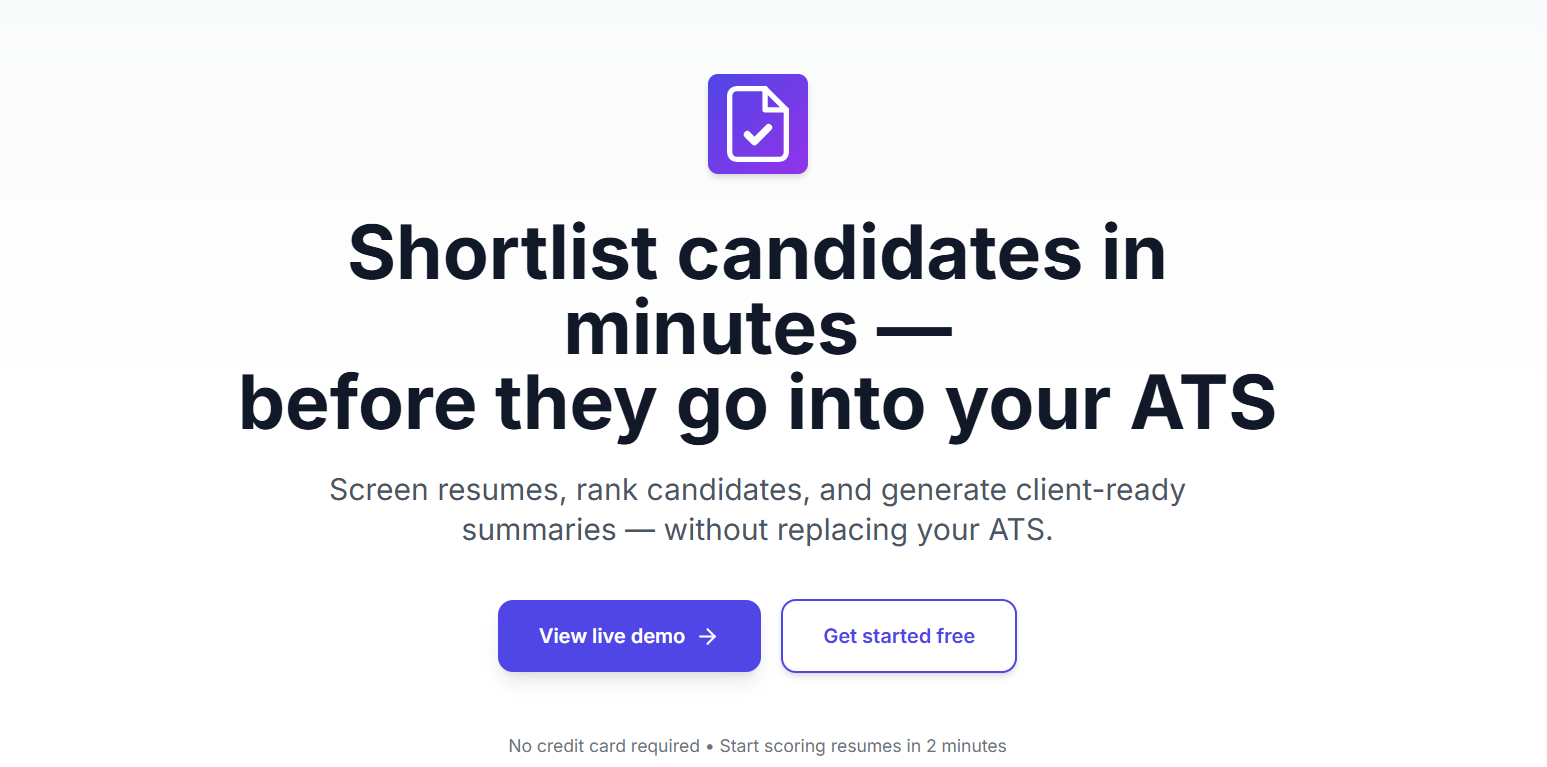Click the word "summaries" in the subtitle

[x=538, y=529]
